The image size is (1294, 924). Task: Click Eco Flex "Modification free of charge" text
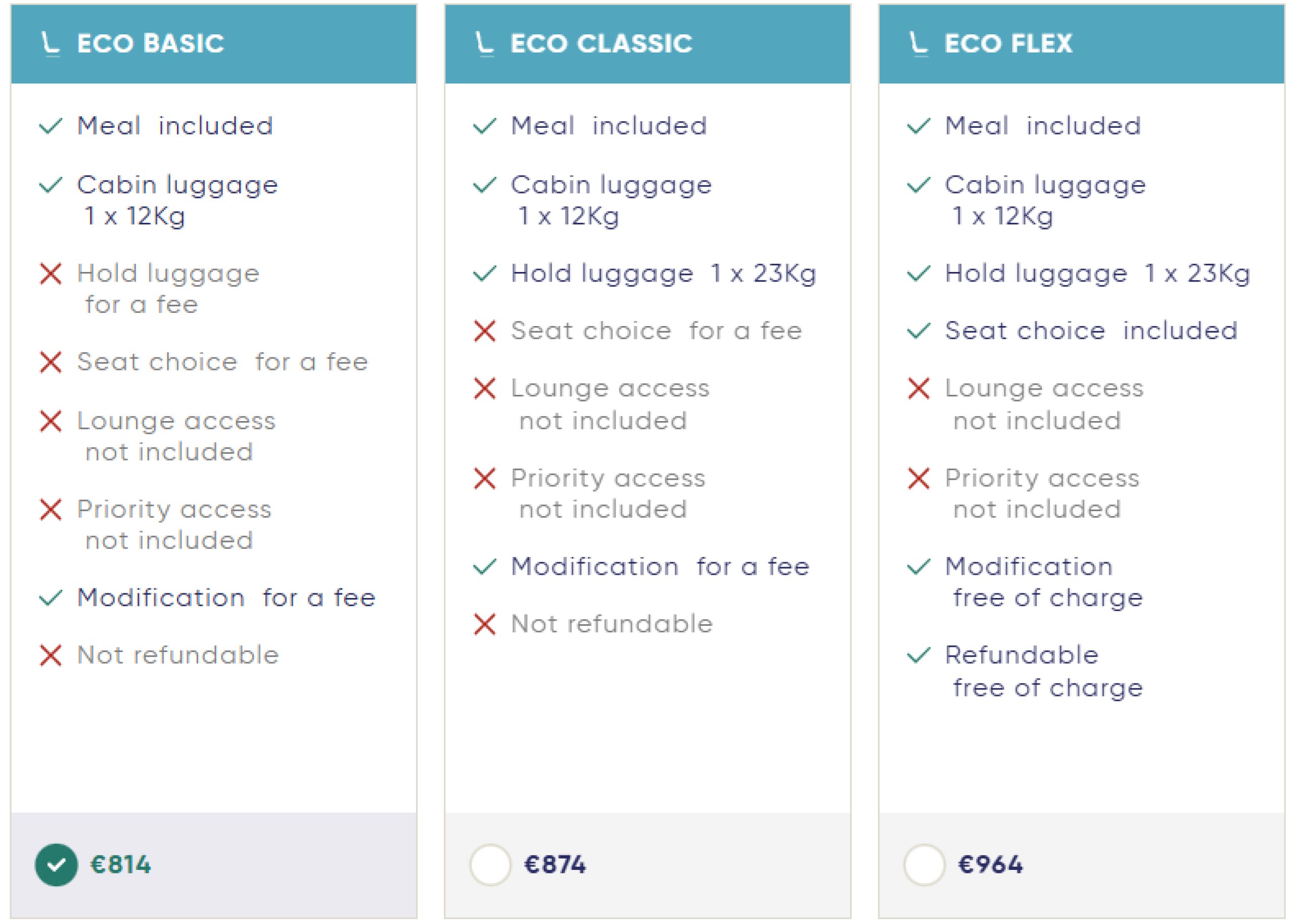(x=1044, y=582)
